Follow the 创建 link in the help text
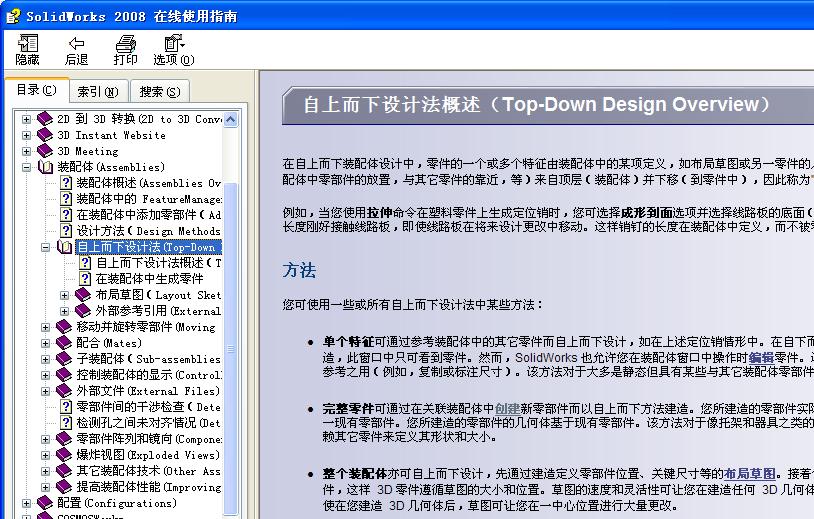This screenshot has width=814, height=519. tap(508, 408)
